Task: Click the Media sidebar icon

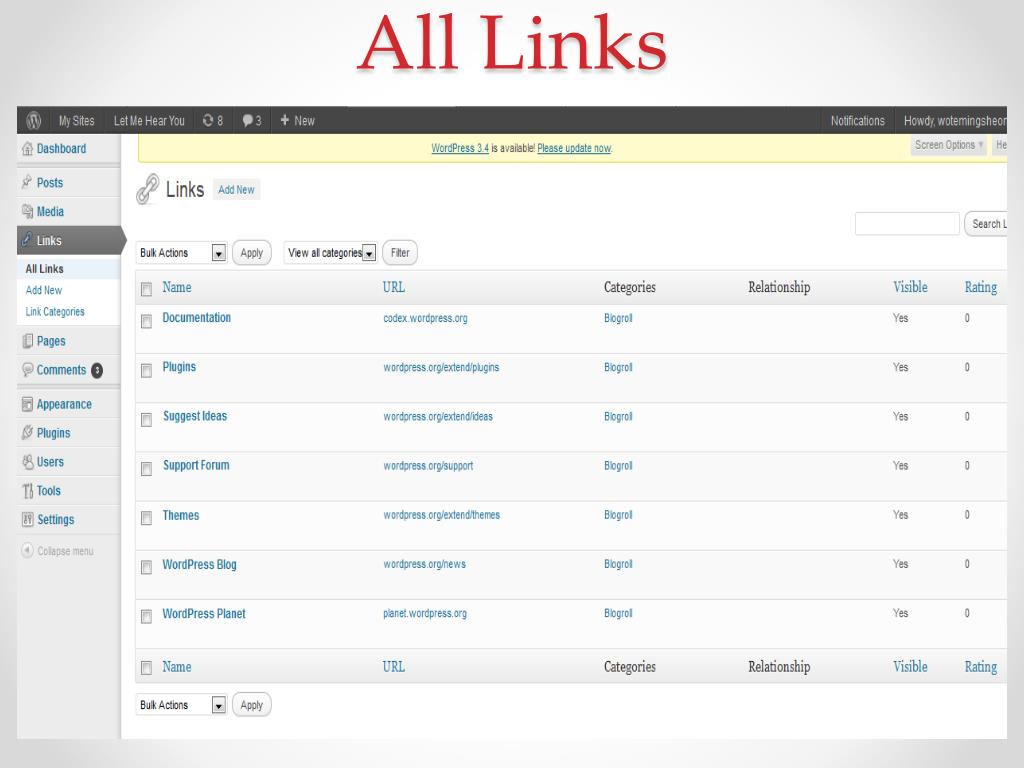Action: (27, 212)
